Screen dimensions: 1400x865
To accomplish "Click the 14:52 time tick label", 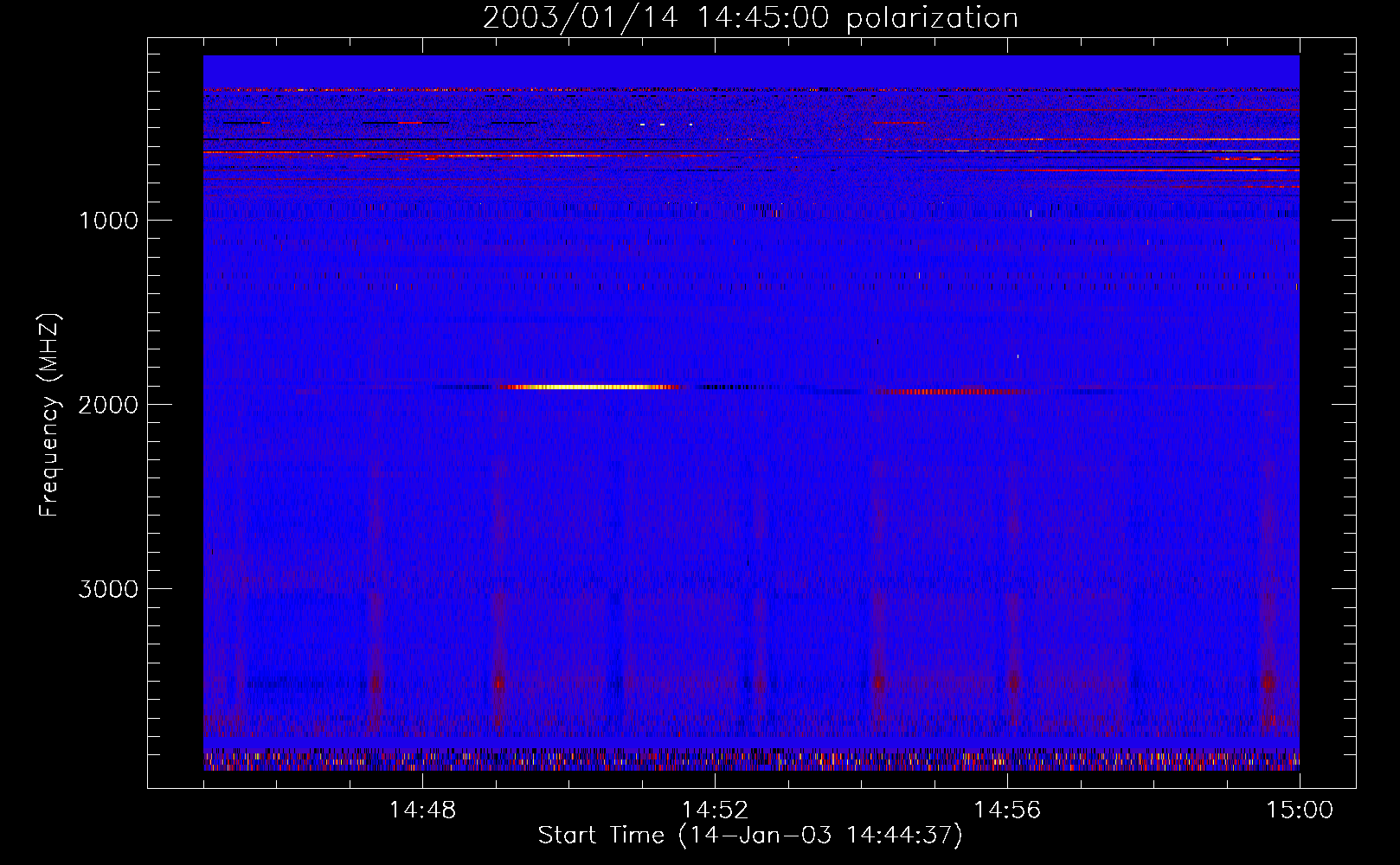I will 715,811.
